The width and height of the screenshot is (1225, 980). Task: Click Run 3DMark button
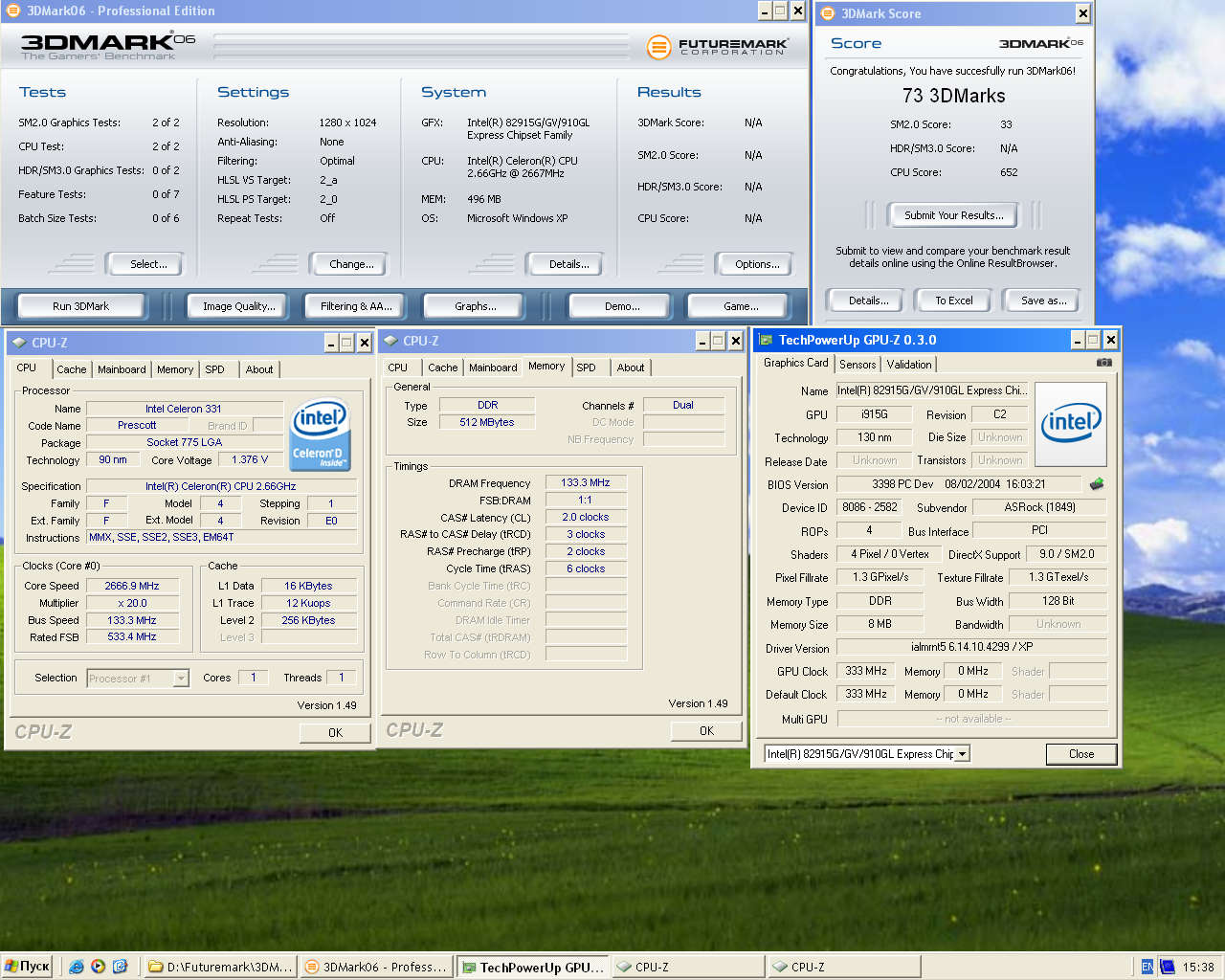tap(81, 306)
